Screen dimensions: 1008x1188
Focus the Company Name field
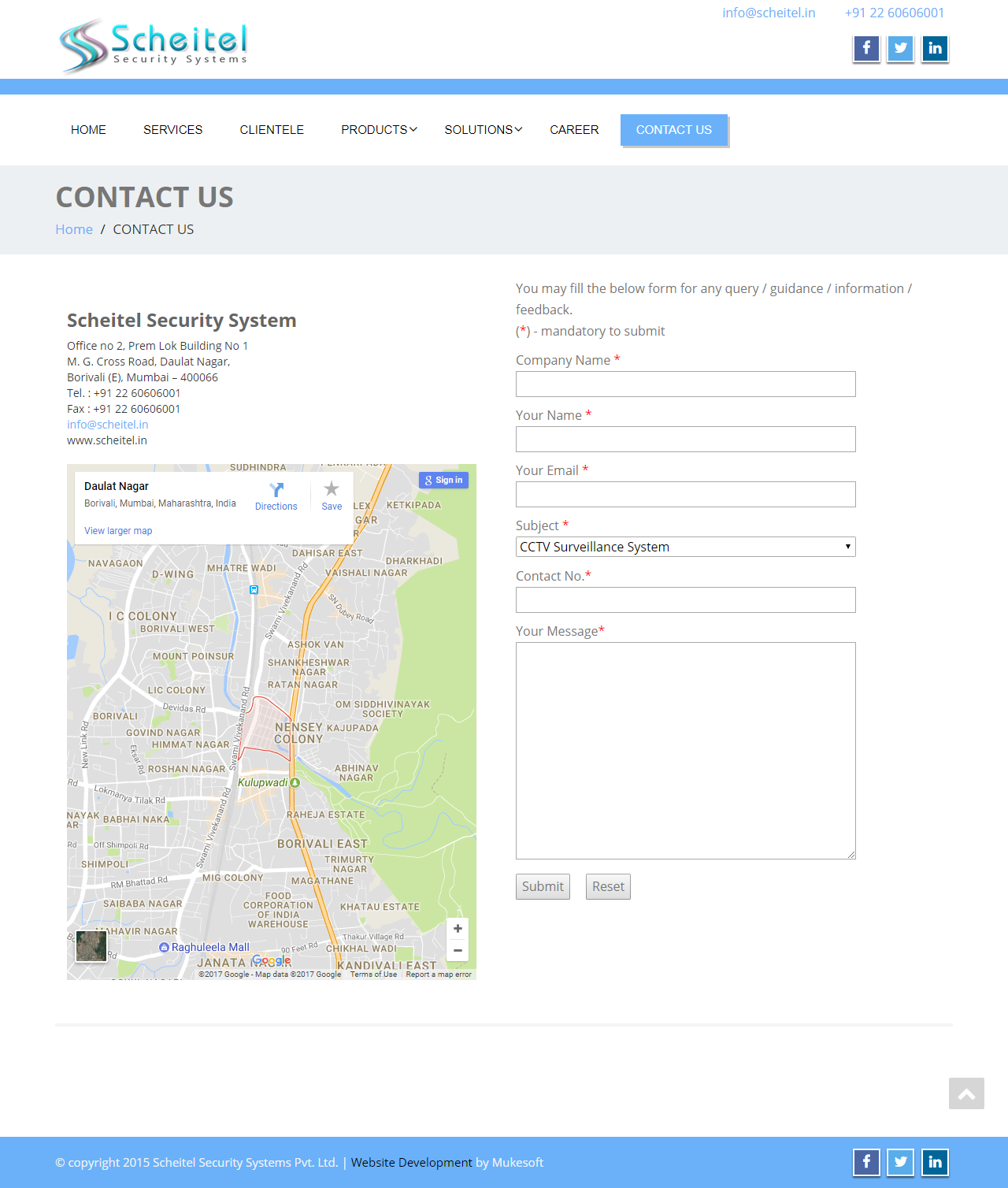point(686,384)
